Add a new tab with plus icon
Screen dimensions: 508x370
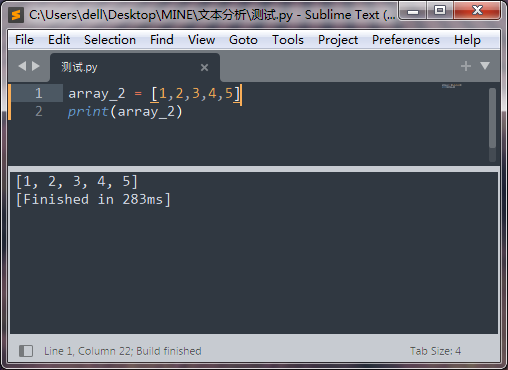[466, 66]
